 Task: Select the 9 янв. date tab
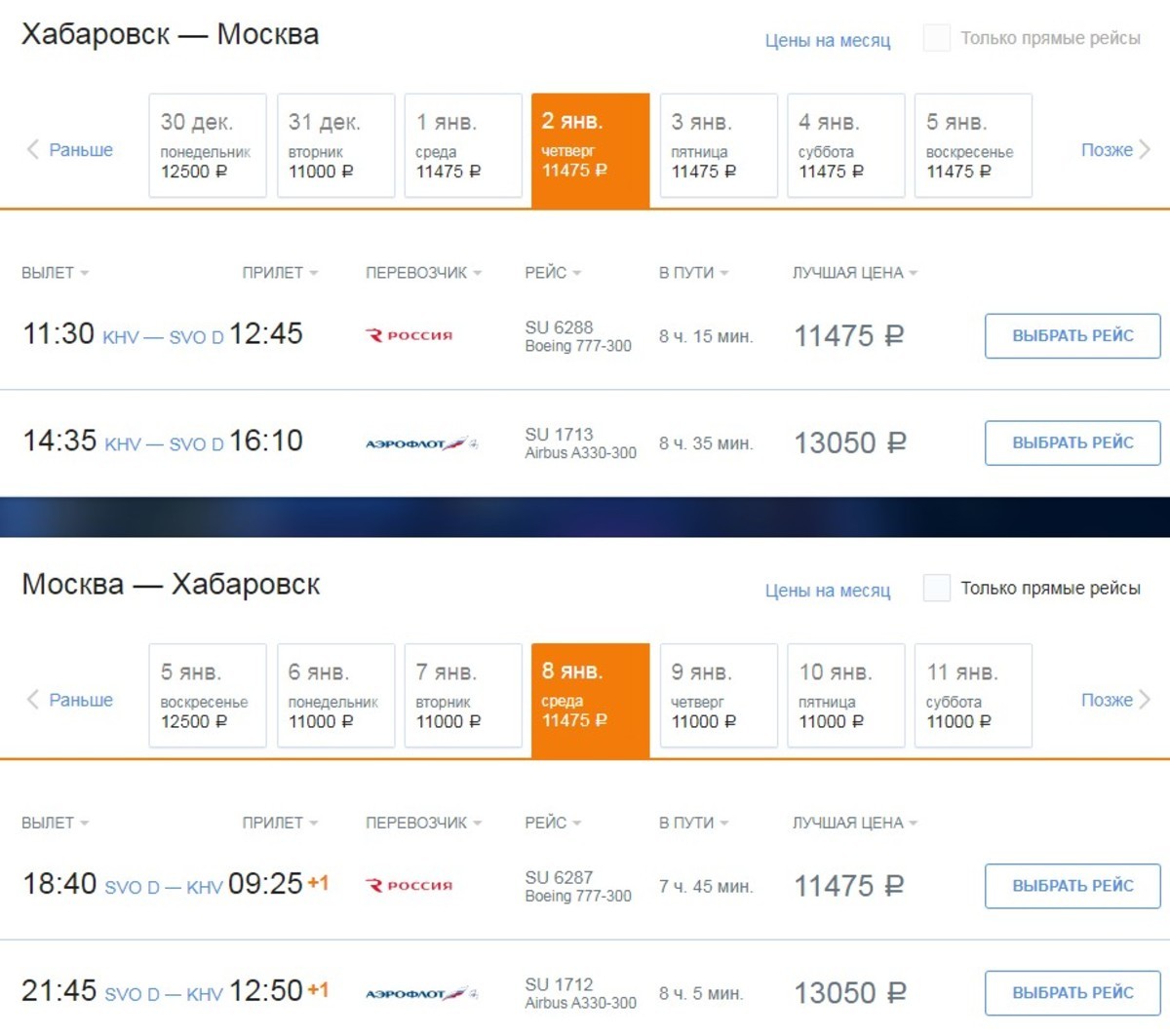coord(719,695)
